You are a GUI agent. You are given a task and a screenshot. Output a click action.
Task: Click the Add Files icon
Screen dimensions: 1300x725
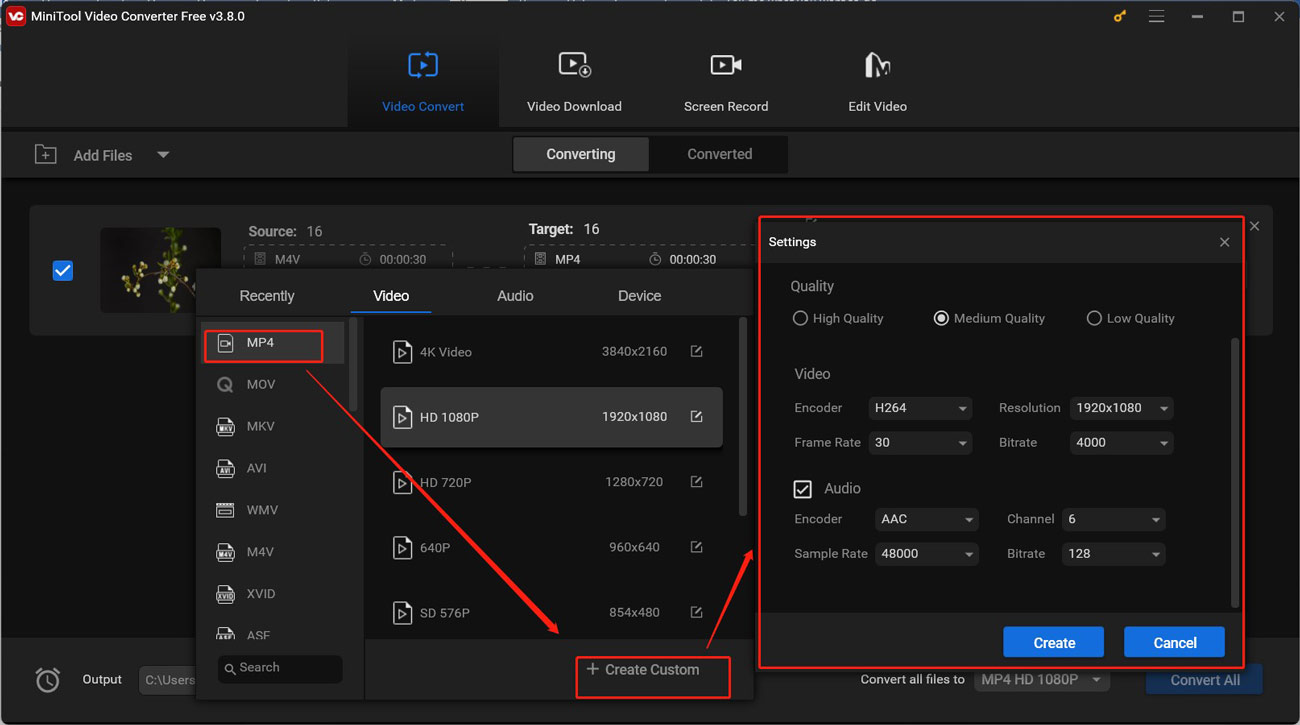click(x=46, y=155)
